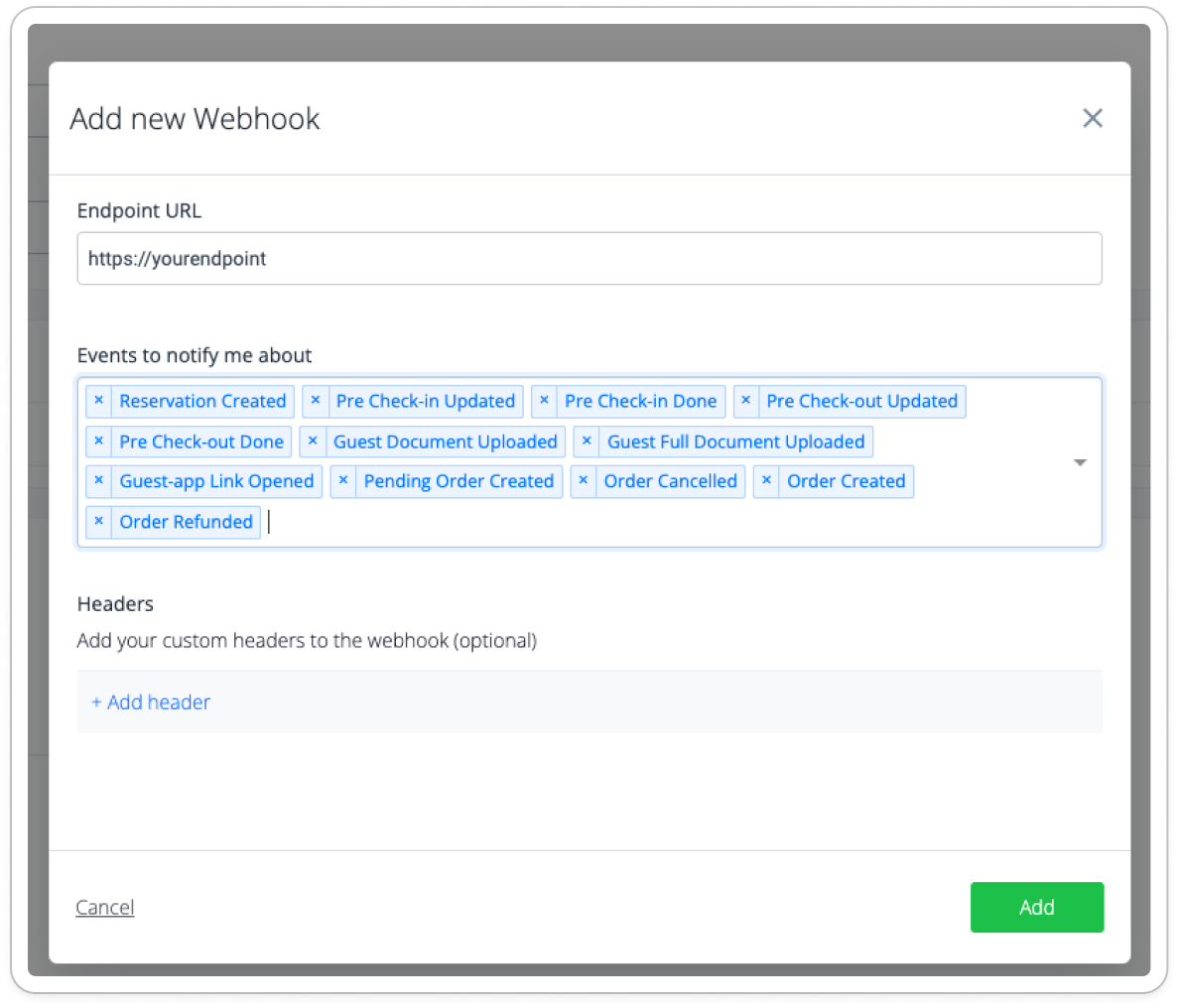Image resolution: width=1179 pixels, height=1008 pixels.
Task: Click the Order Created tag label
Action: point(846,481)
